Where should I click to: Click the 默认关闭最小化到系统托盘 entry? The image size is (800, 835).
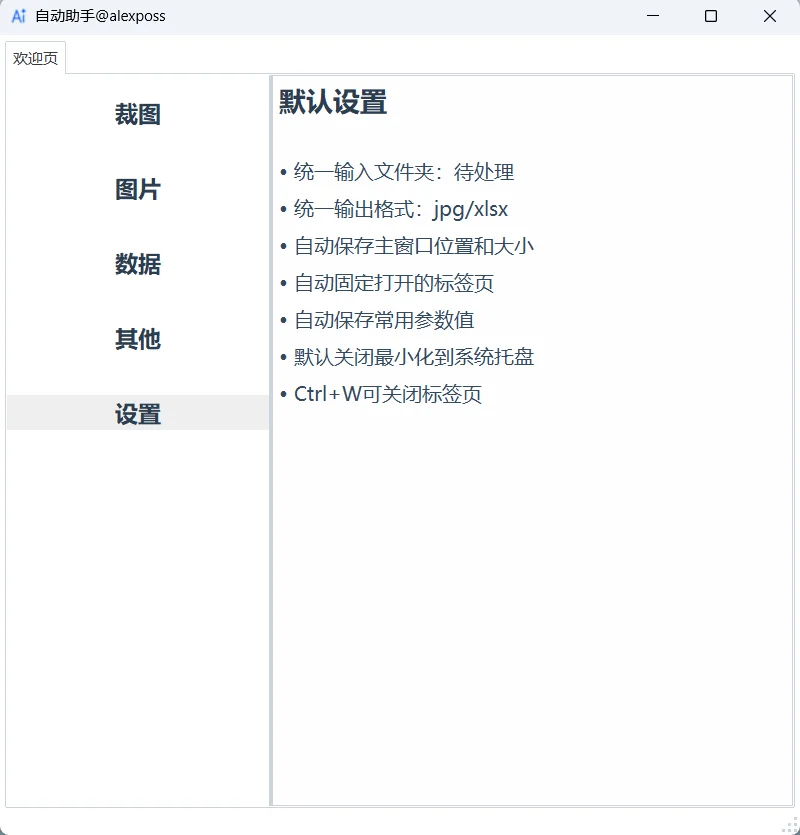point(410,357)
